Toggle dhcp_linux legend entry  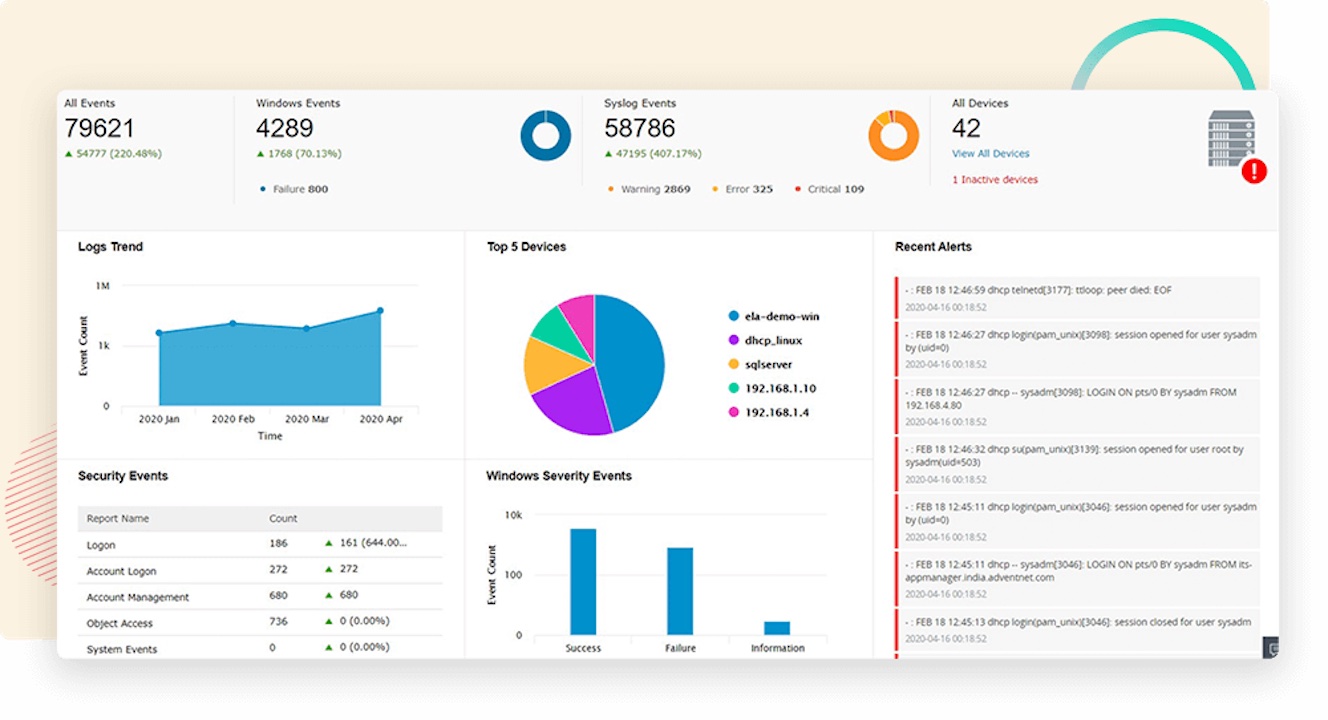coord(765,340)
